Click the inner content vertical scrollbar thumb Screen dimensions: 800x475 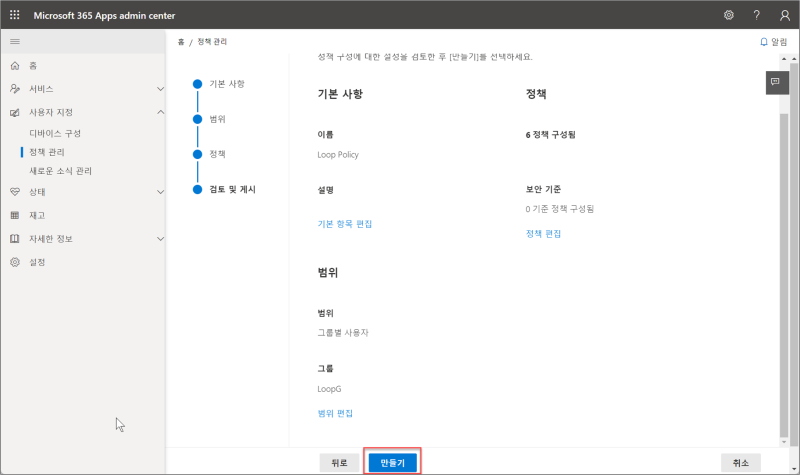784,276
